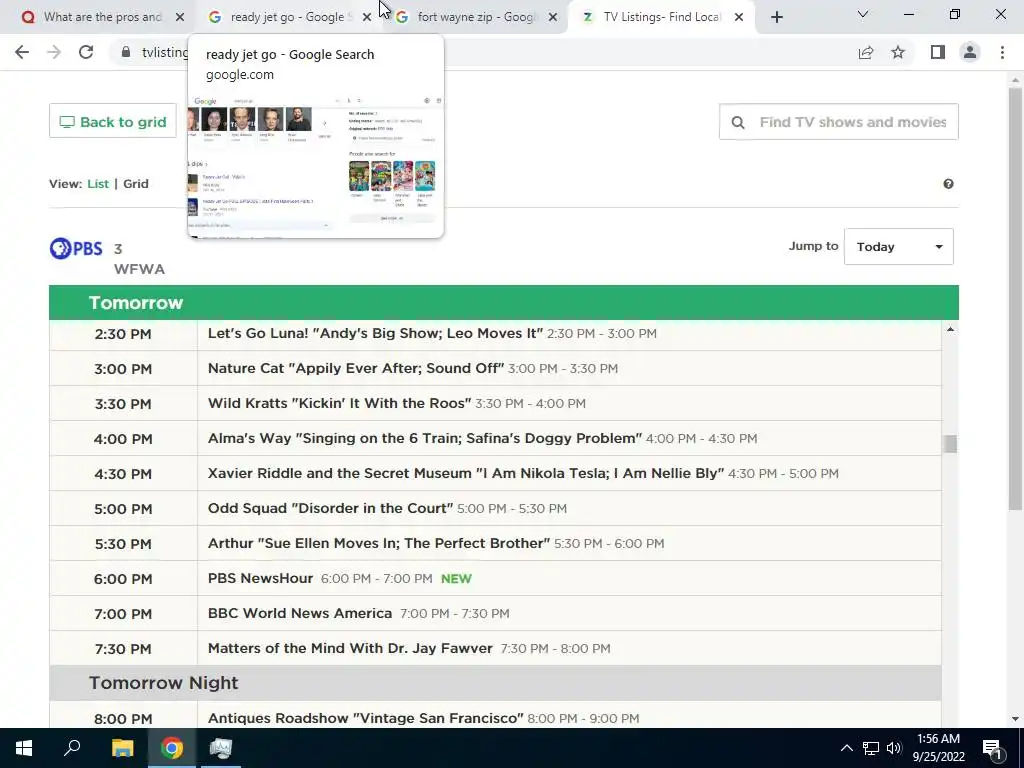Click the network tray icon
This screenshot has height=768, width=1024.
[x=871, y=748]
